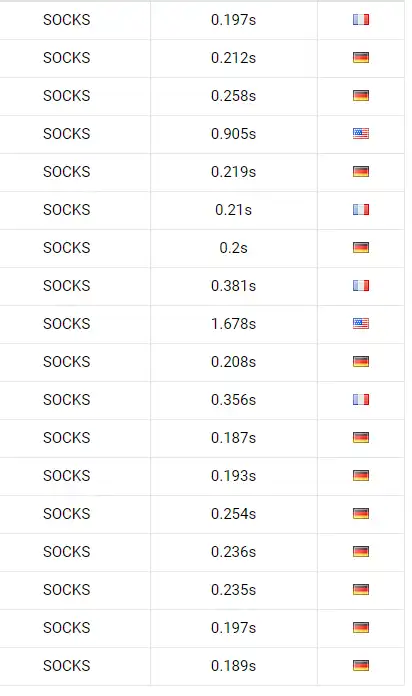Screen dimensions: 412x696
Task: Select the French flag in the 0.356s row
Action: (x=360, y=399)
